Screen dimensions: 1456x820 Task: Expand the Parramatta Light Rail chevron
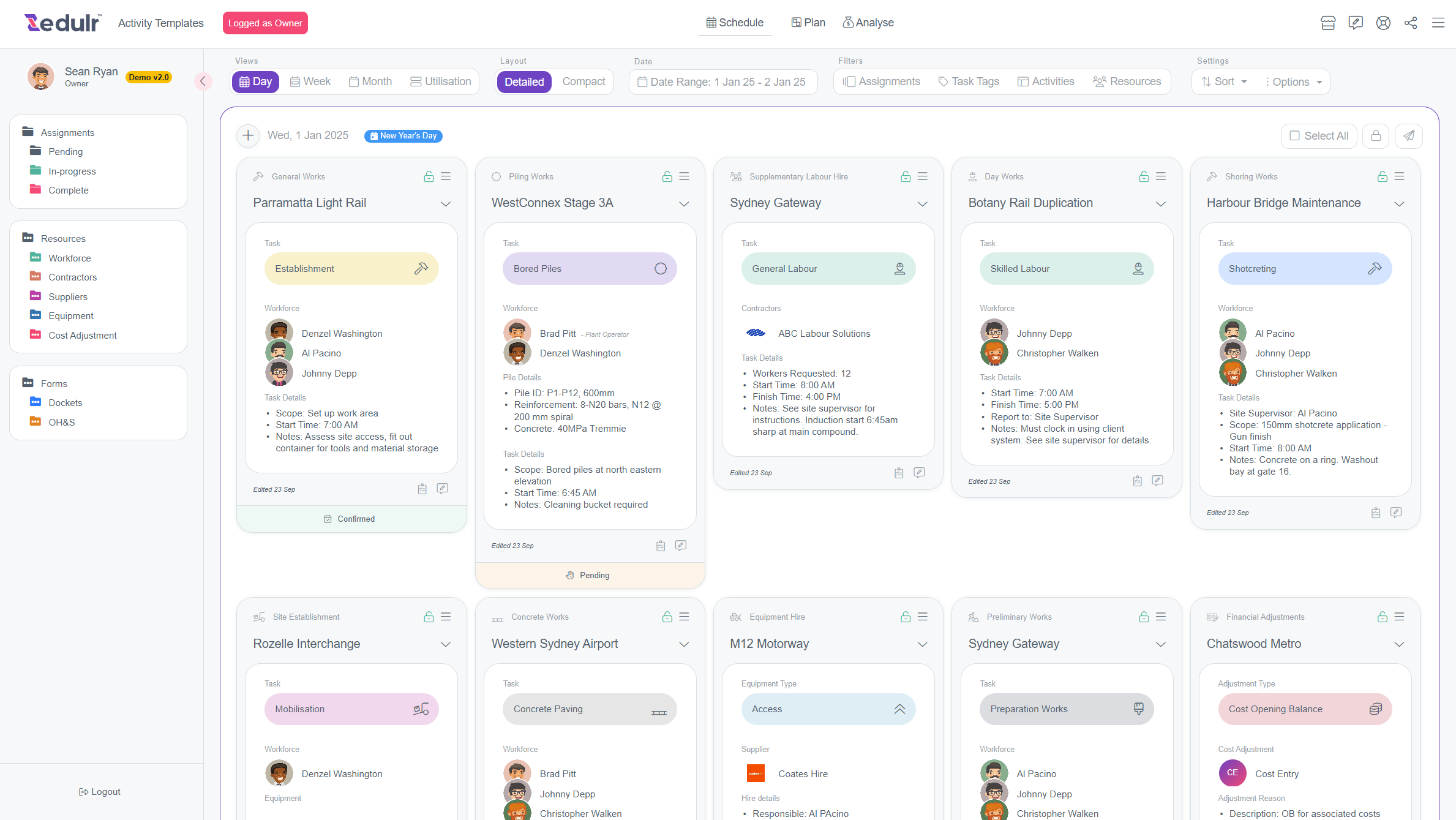pyautogui.click(x=446, y=203)
